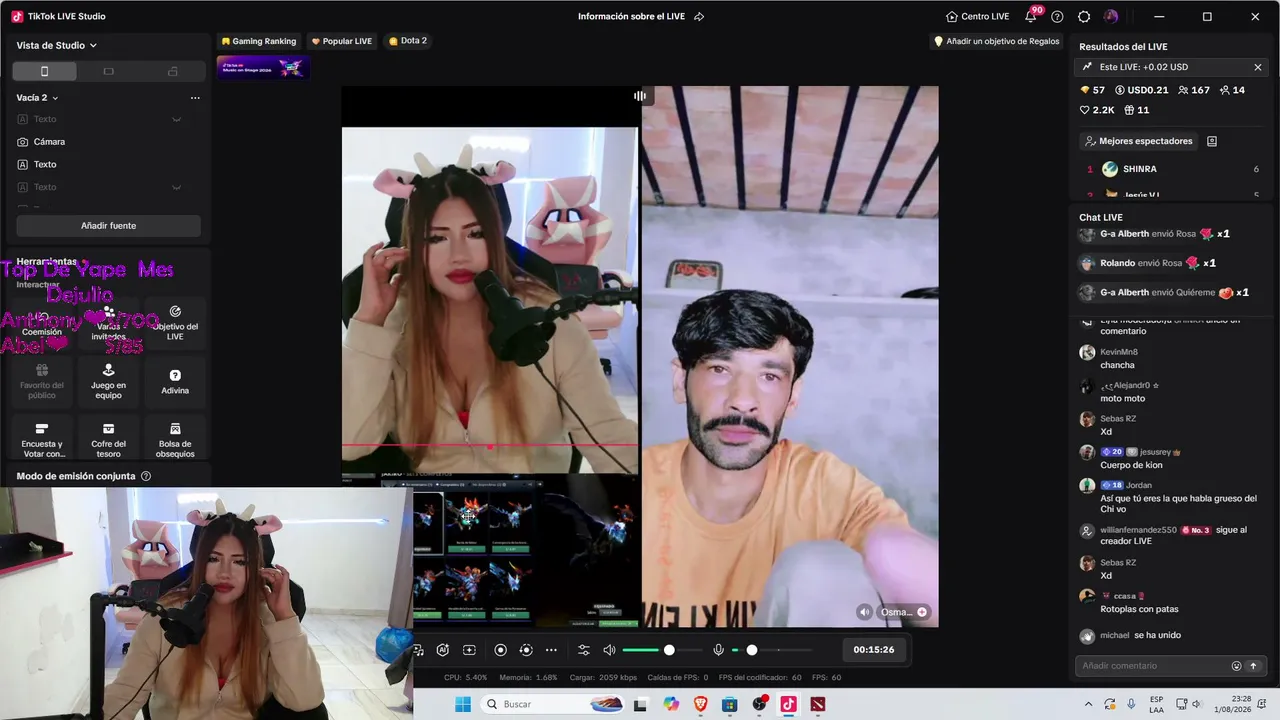Expand the Vacía 2 scene dropdown
1280x720 pixels.
pyautogui.click(x=38, y=98)
